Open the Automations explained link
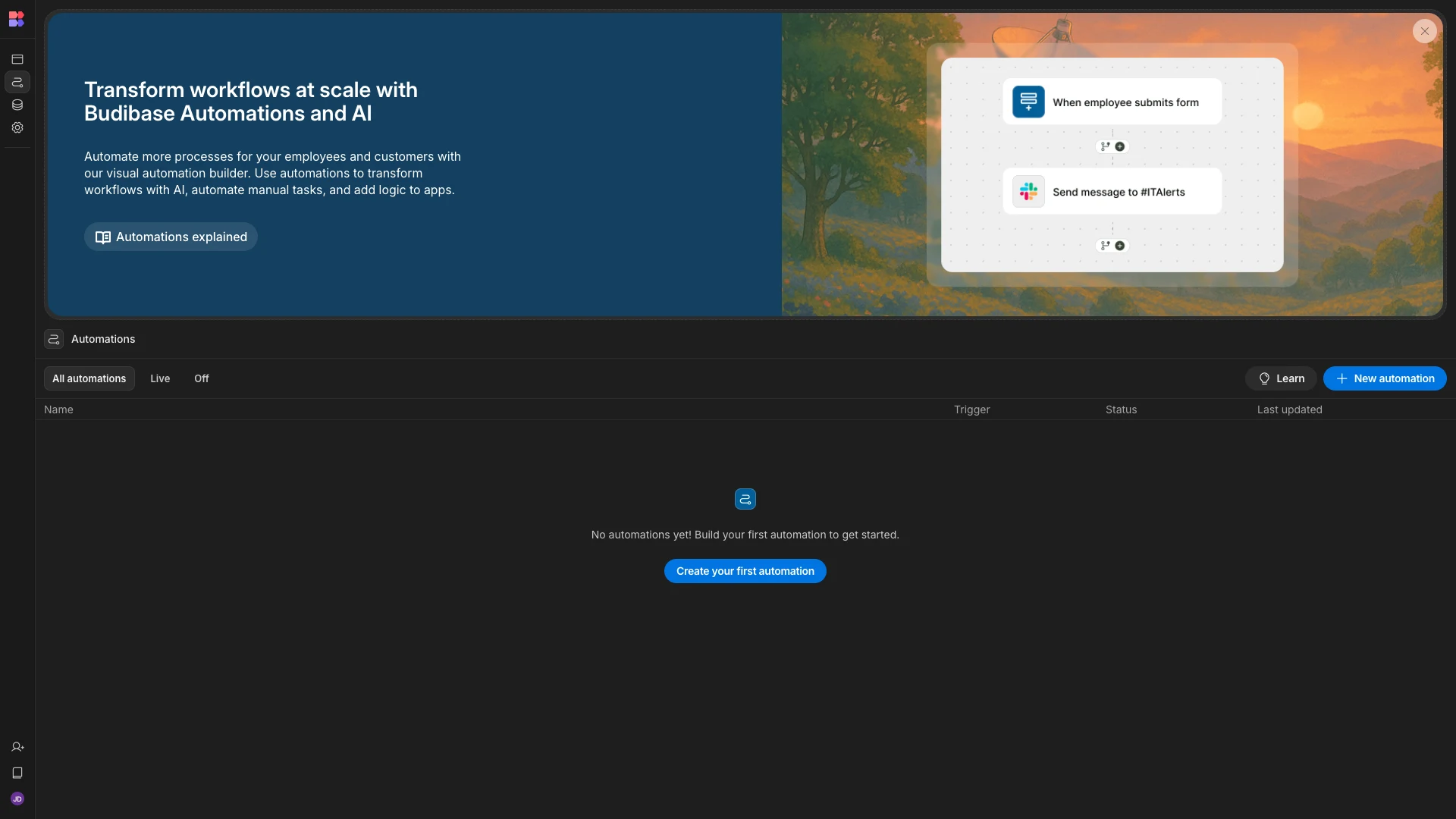Viewport: 1456px width, 819px height. click(171, 237)
